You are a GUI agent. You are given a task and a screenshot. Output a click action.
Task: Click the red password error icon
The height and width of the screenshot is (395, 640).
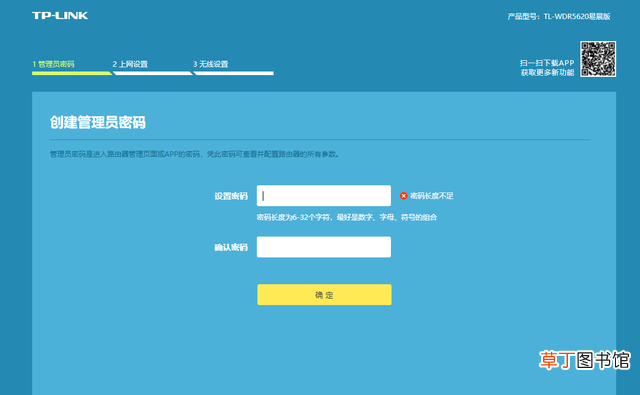point(403,196)
